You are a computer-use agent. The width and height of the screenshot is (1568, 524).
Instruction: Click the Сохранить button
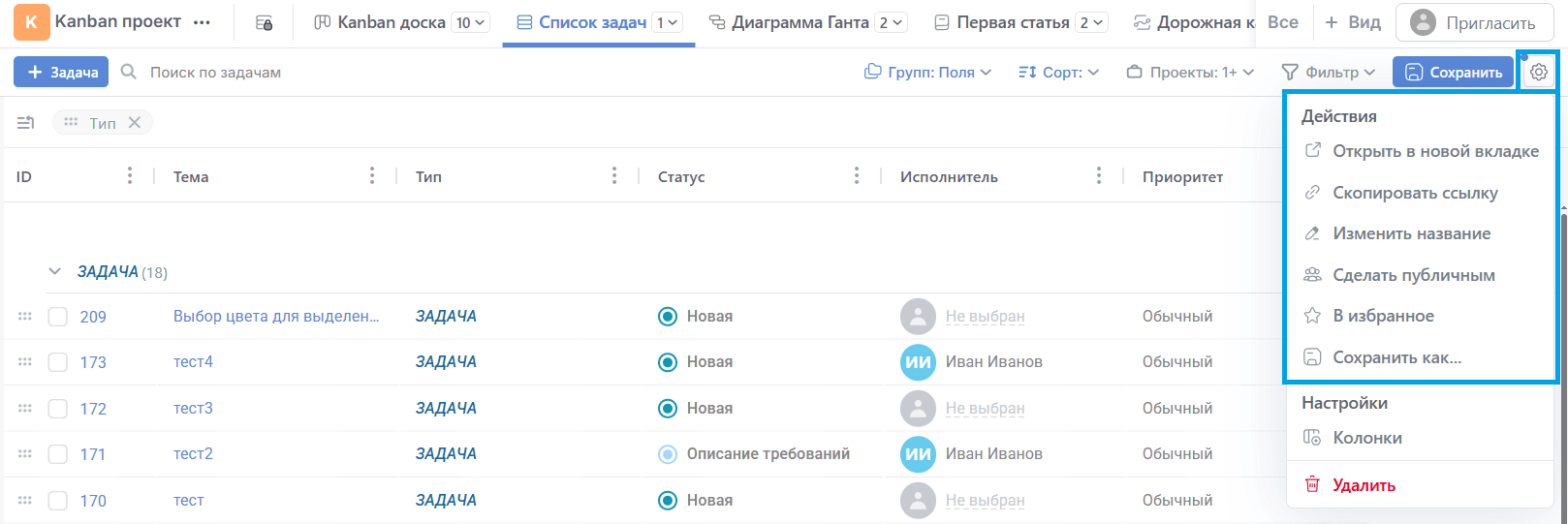pyautogui.click(x=1453, y=73)
